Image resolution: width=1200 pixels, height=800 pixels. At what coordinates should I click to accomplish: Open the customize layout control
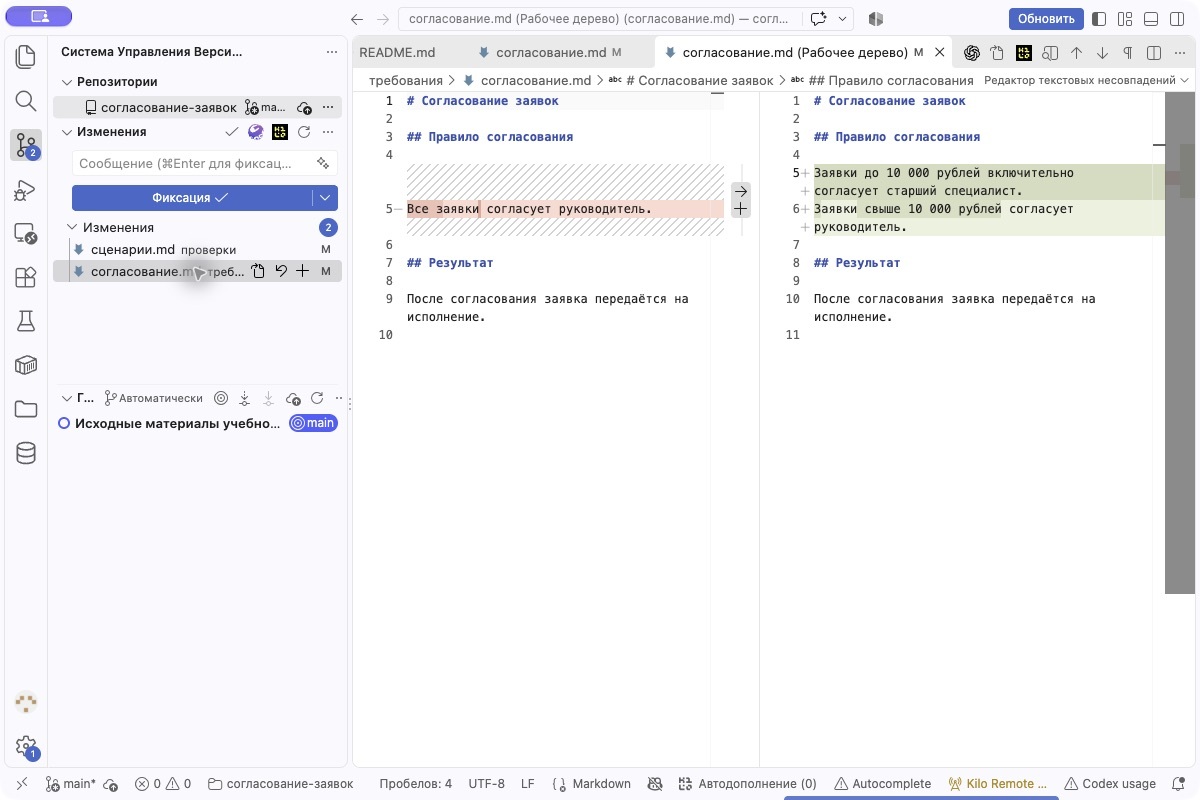click(x=1126, y=19)
